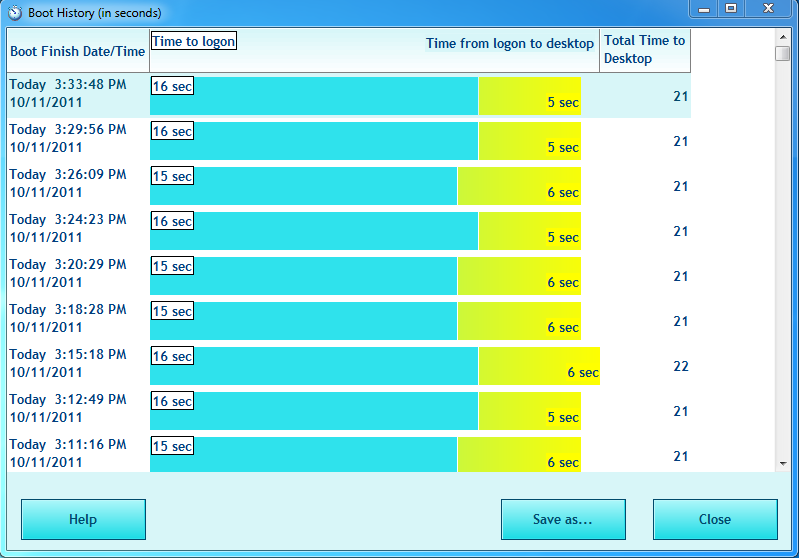
Task: Click total 21 in 3:33:48 row
Action: tap(681, 96)
